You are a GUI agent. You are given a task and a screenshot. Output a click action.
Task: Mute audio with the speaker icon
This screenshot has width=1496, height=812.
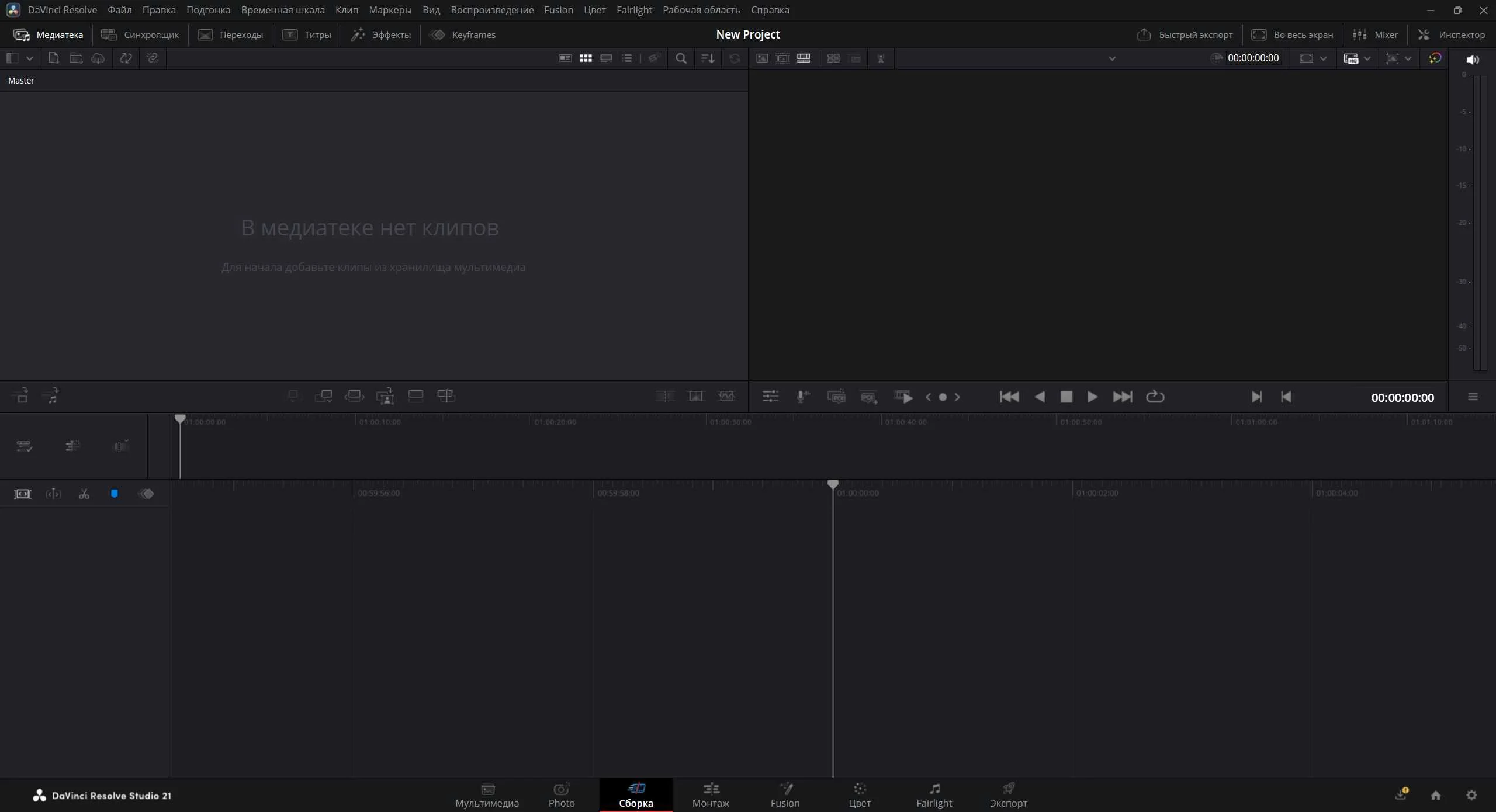tap(1473, 60)
